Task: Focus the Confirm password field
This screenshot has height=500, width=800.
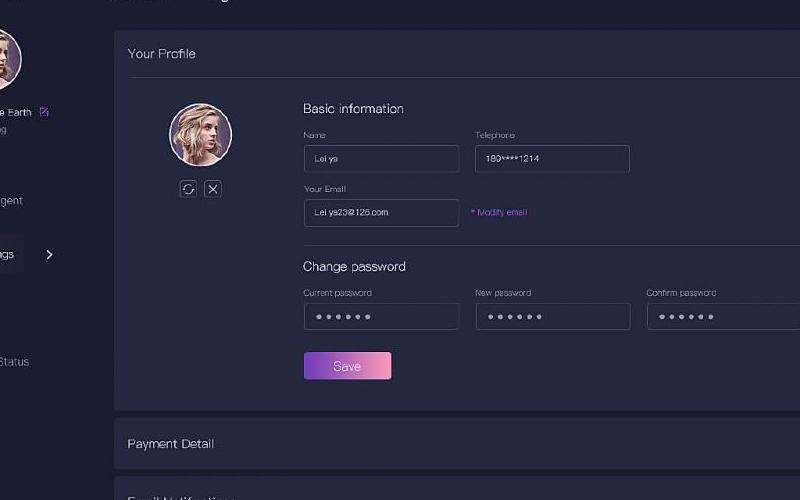Action: click(723, 317)
